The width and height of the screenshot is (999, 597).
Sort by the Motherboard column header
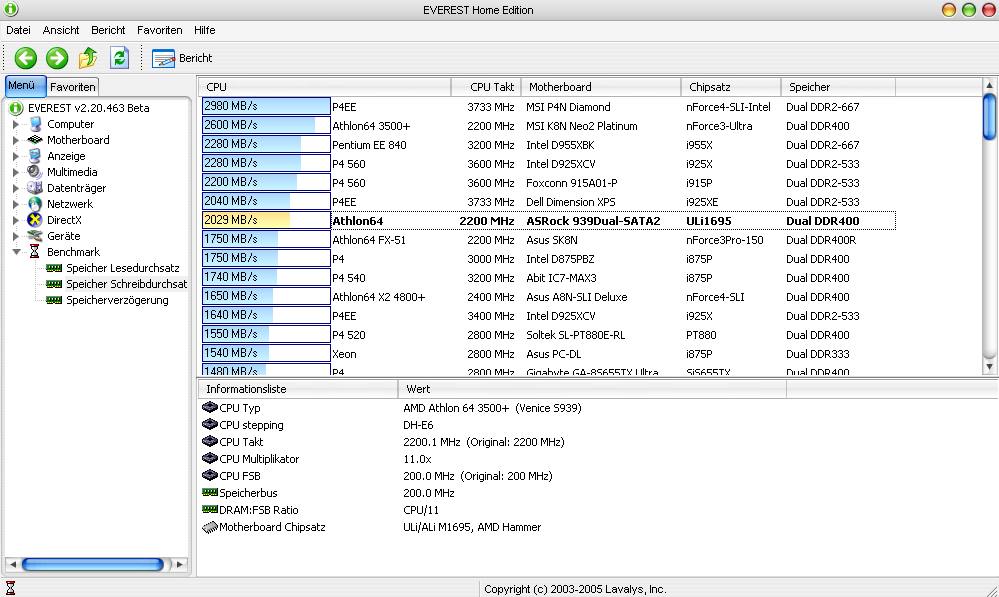pyautogui.click(x=601, y=87)
